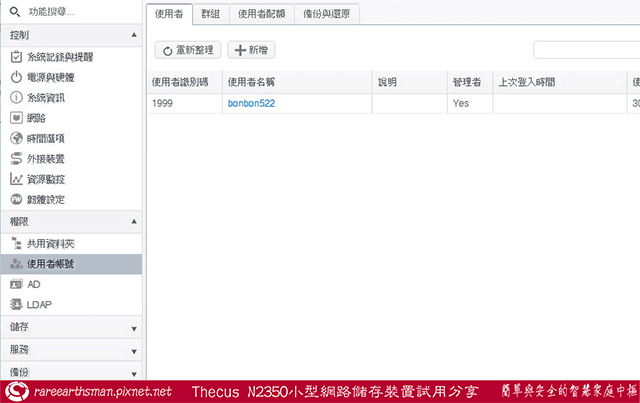Open 共用資料夾 menu label

[x=51, y=244]
